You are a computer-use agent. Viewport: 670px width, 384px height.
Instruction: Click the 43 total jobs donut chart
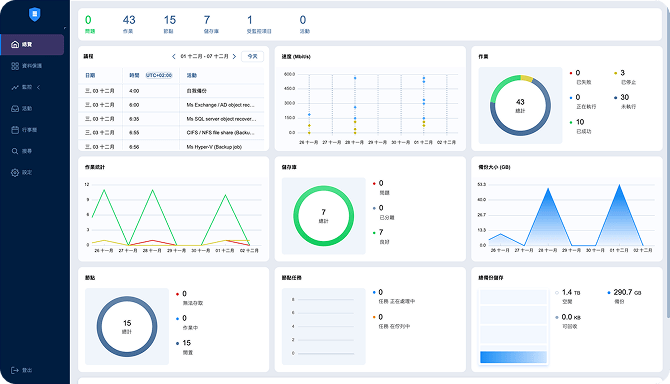[520, 106]
